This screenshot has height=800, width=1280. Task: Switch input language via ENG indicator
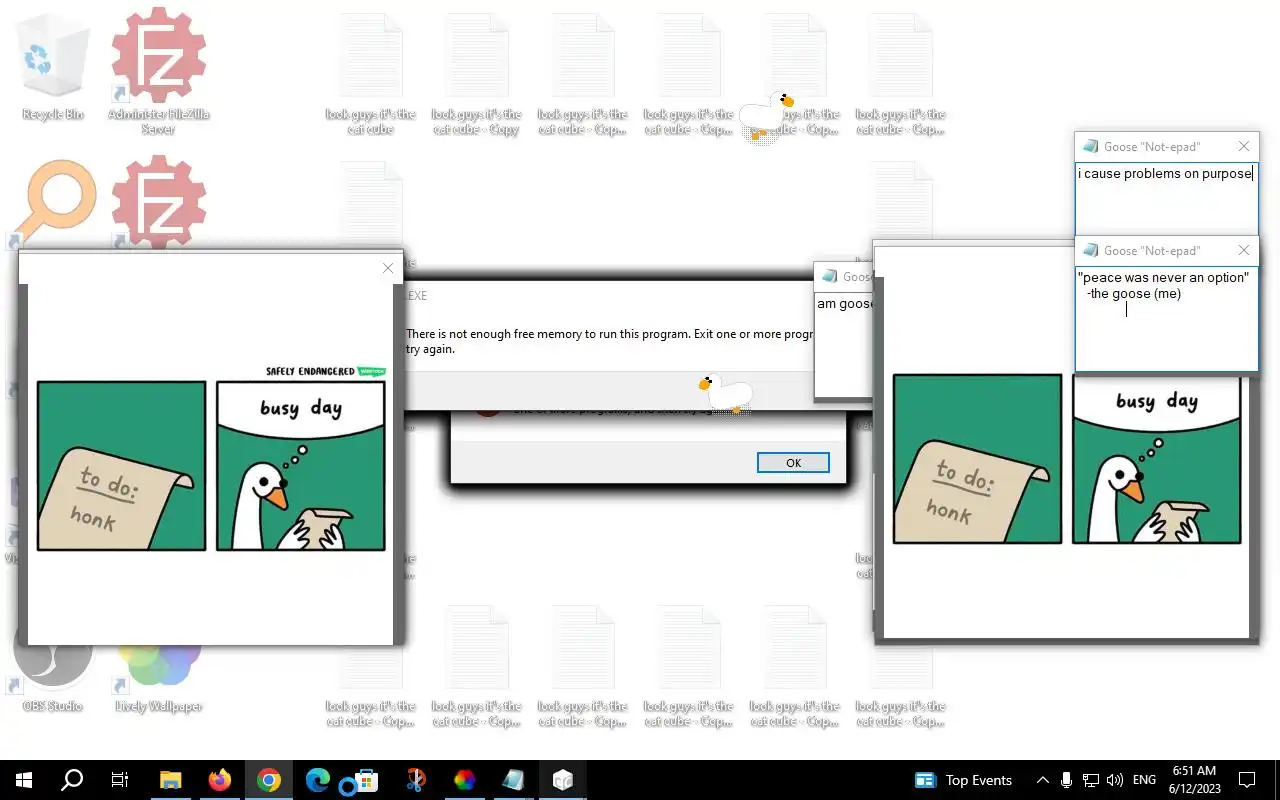click(1144, 780)
